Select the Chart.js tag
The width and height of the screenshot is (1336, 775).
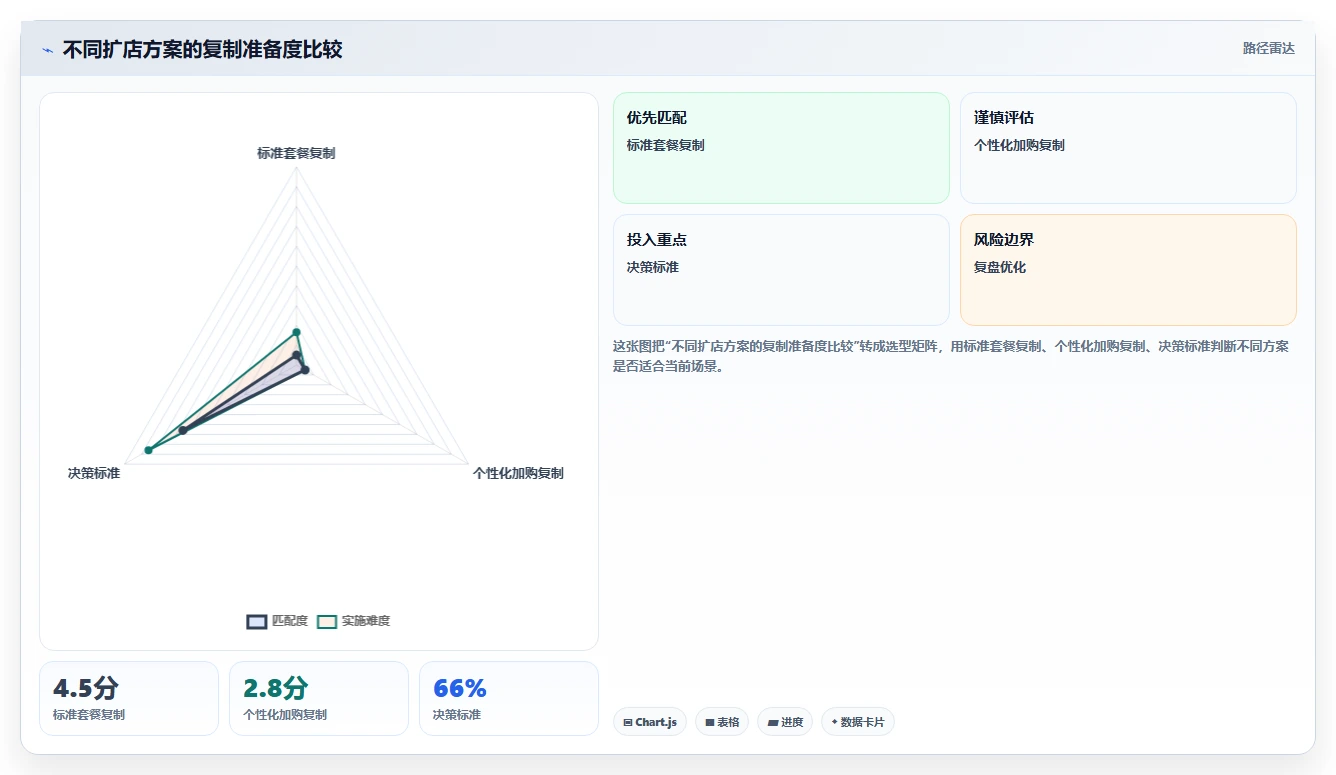tap(650, 722)
